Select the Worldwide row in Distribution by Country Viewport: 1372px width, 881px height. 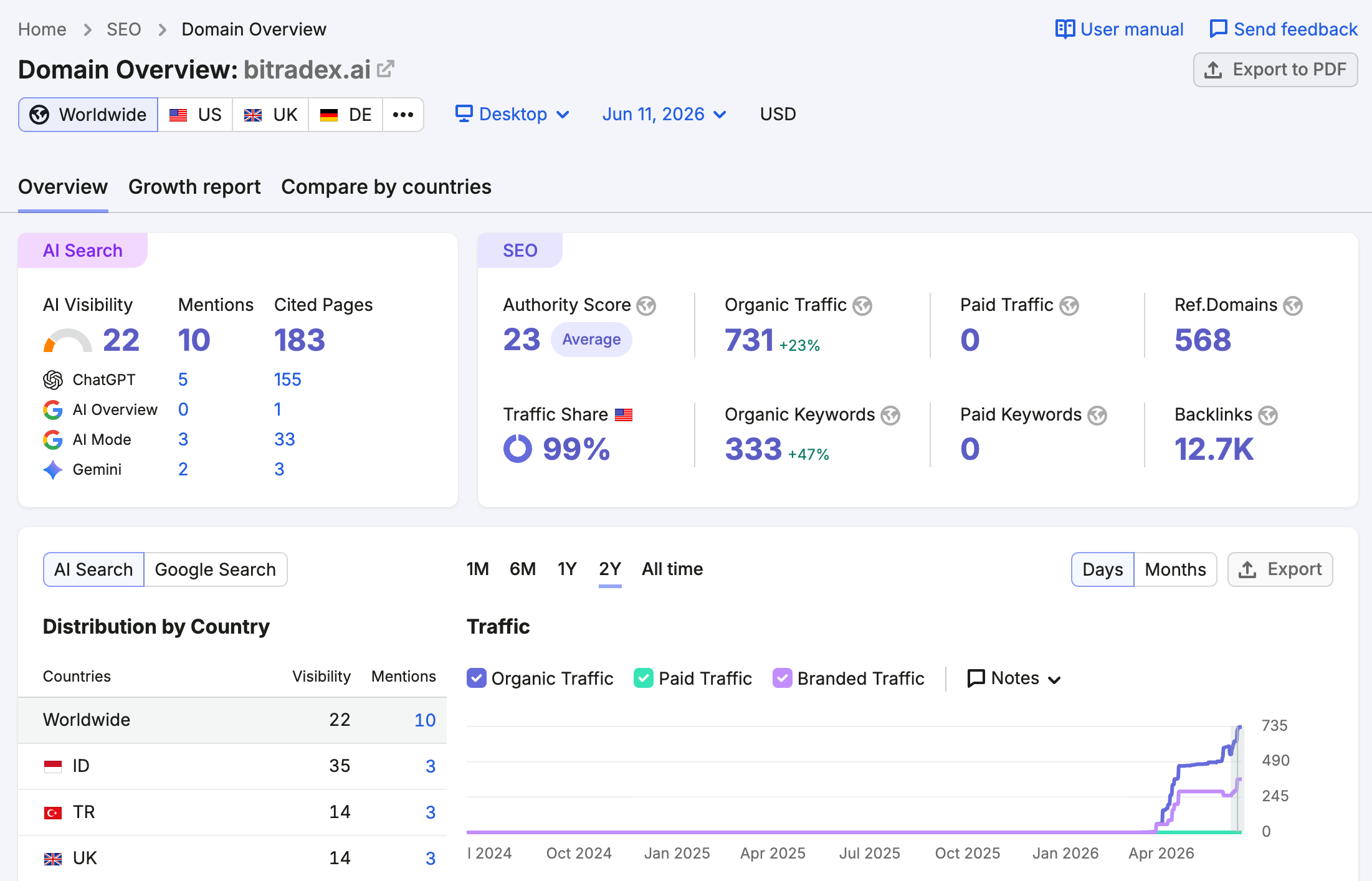[232, 720]
